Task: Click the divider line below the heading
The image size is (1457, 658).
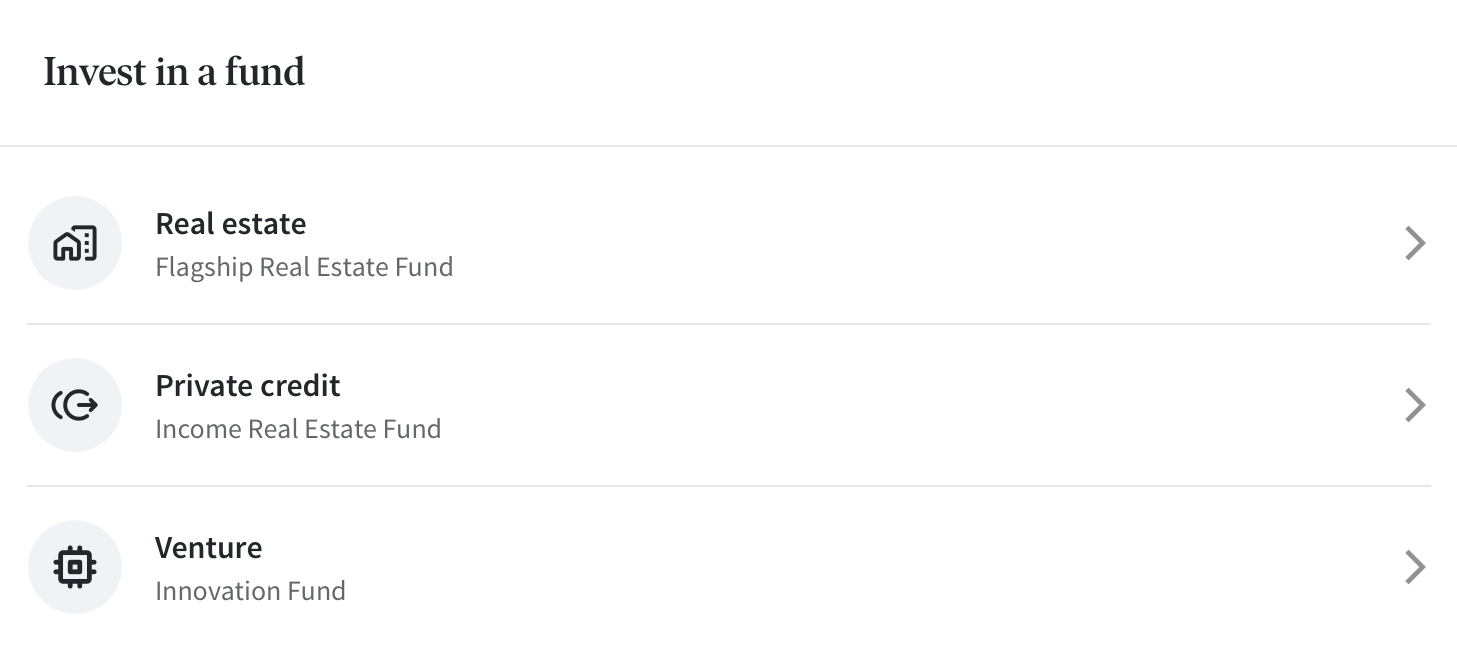Action: [x=728, y=146]
